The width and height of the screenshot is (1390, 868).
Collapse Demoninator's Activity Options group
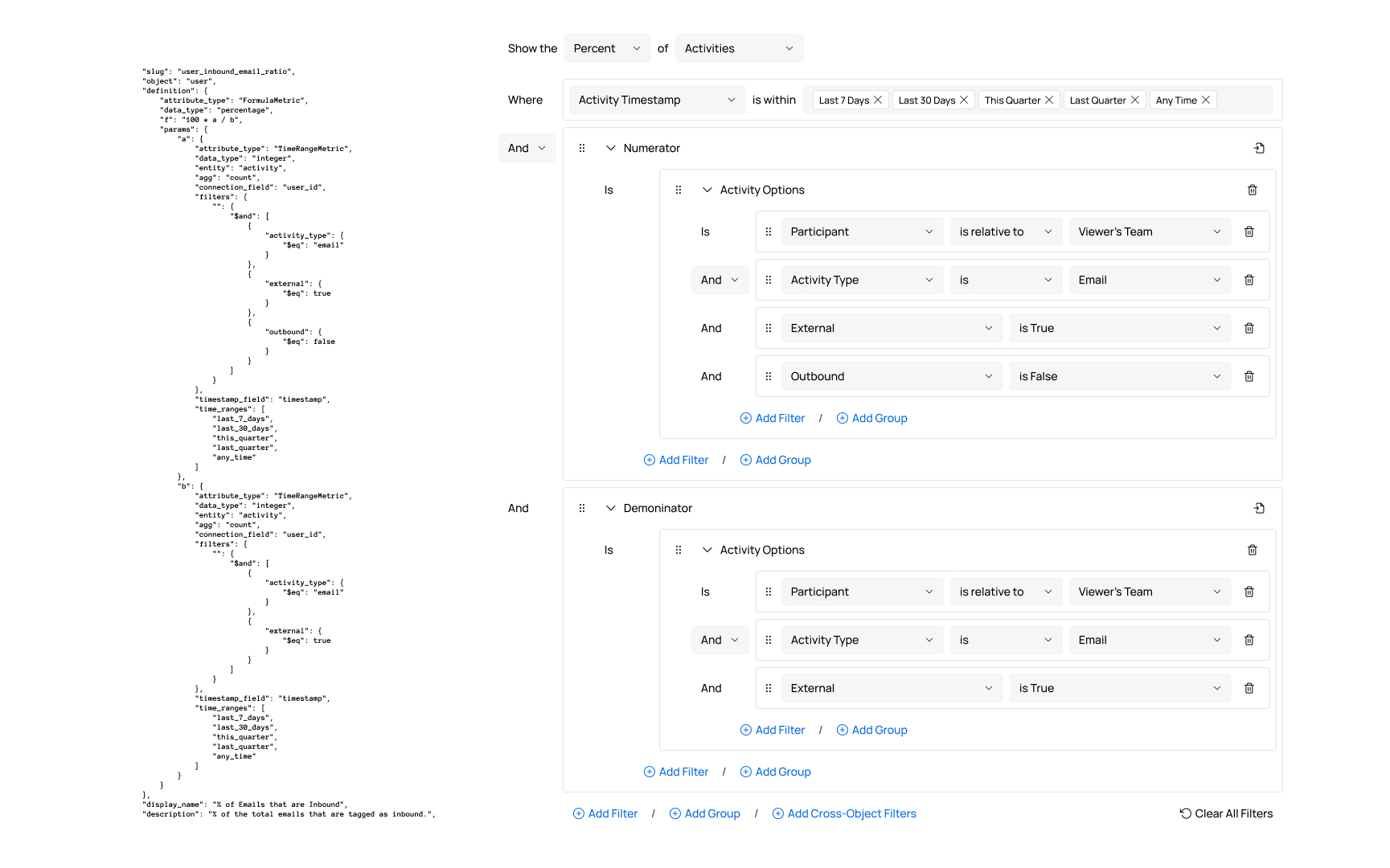[x=707, y=550]
